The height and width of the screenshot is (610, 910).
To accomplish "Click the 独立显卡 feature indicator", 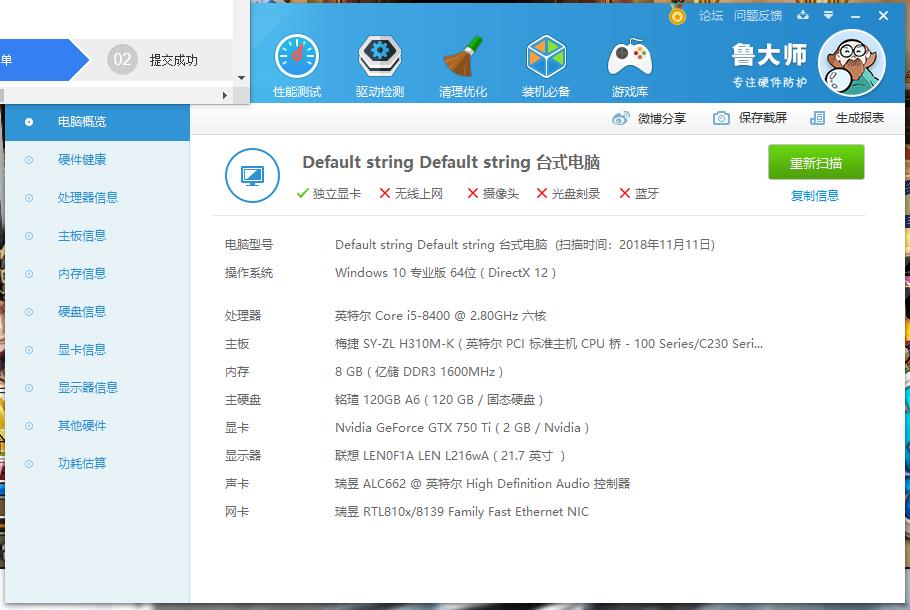I will 328,193.
